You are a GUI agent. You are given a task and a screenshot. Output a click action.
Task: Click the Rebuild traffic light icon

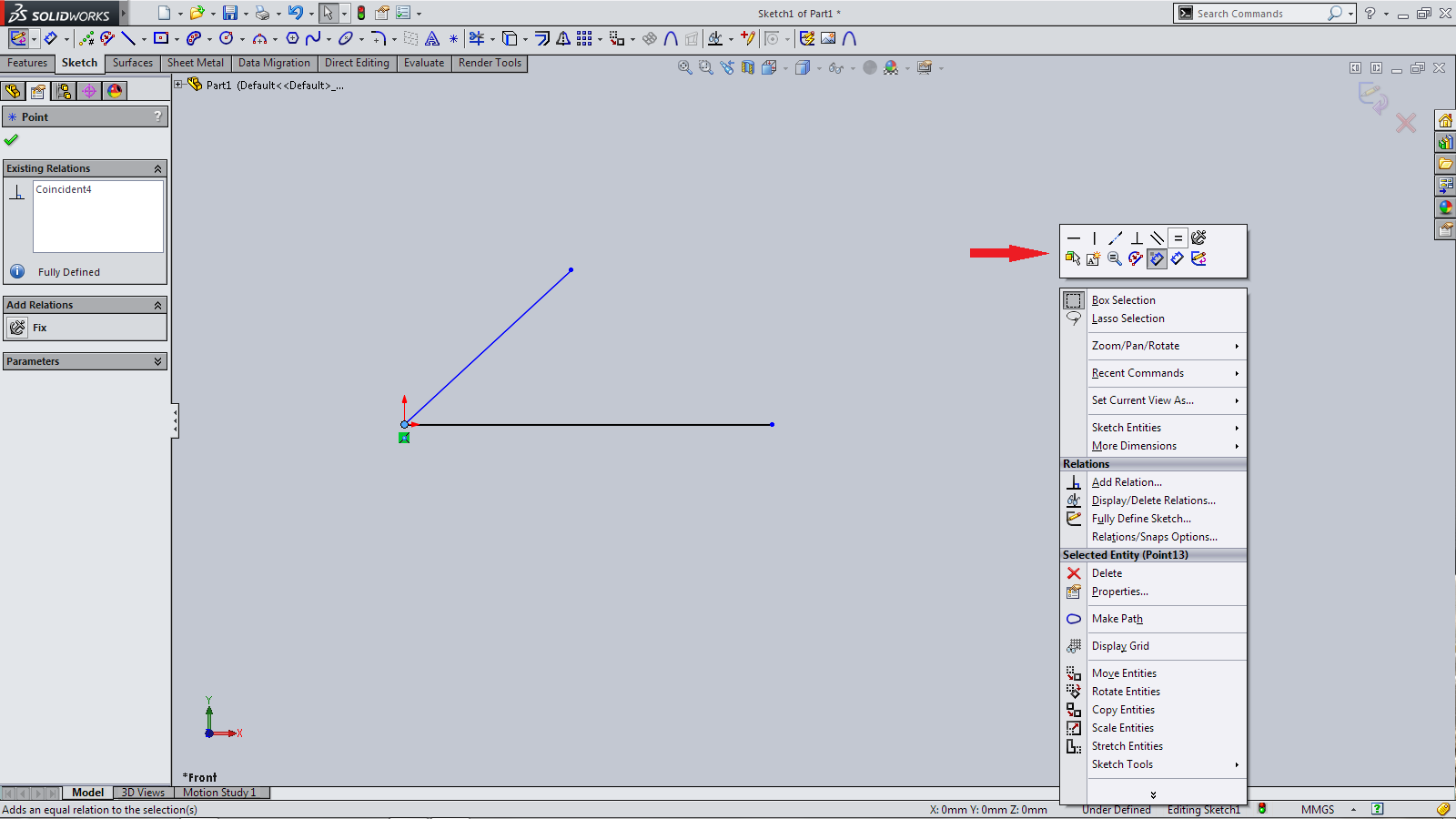pos(361,13)
